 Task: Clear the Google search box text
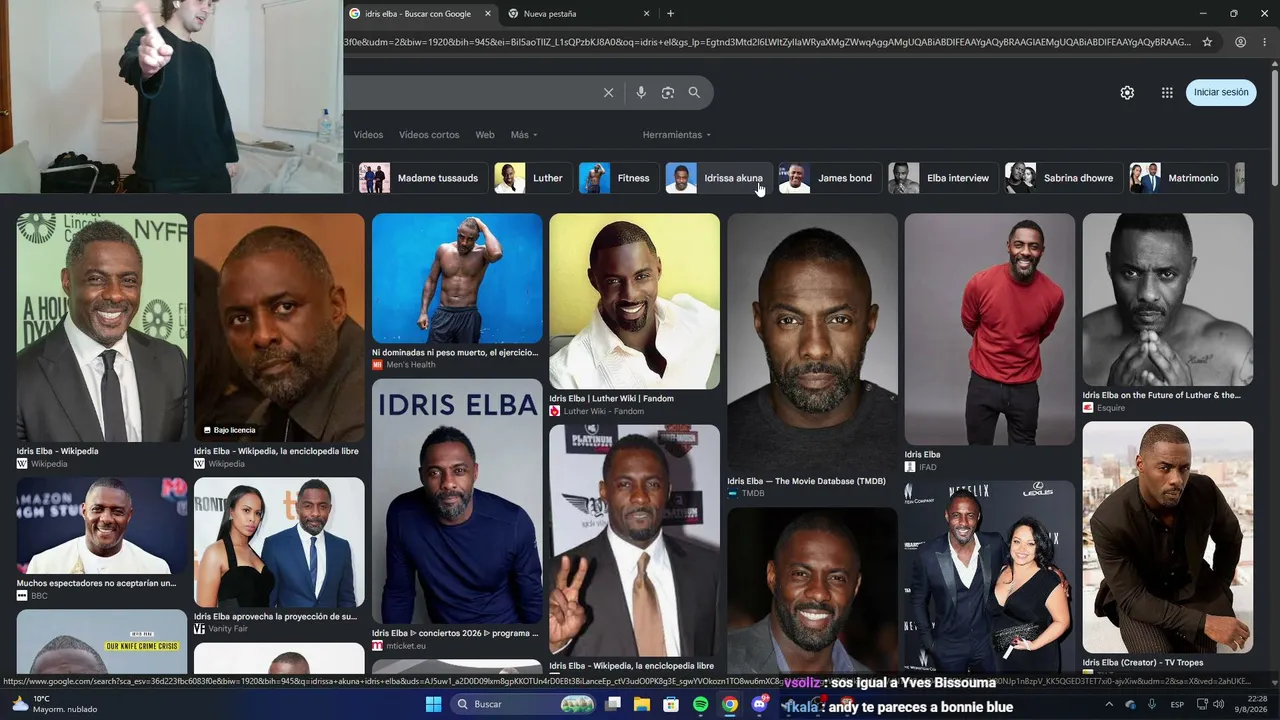point(608,93)
